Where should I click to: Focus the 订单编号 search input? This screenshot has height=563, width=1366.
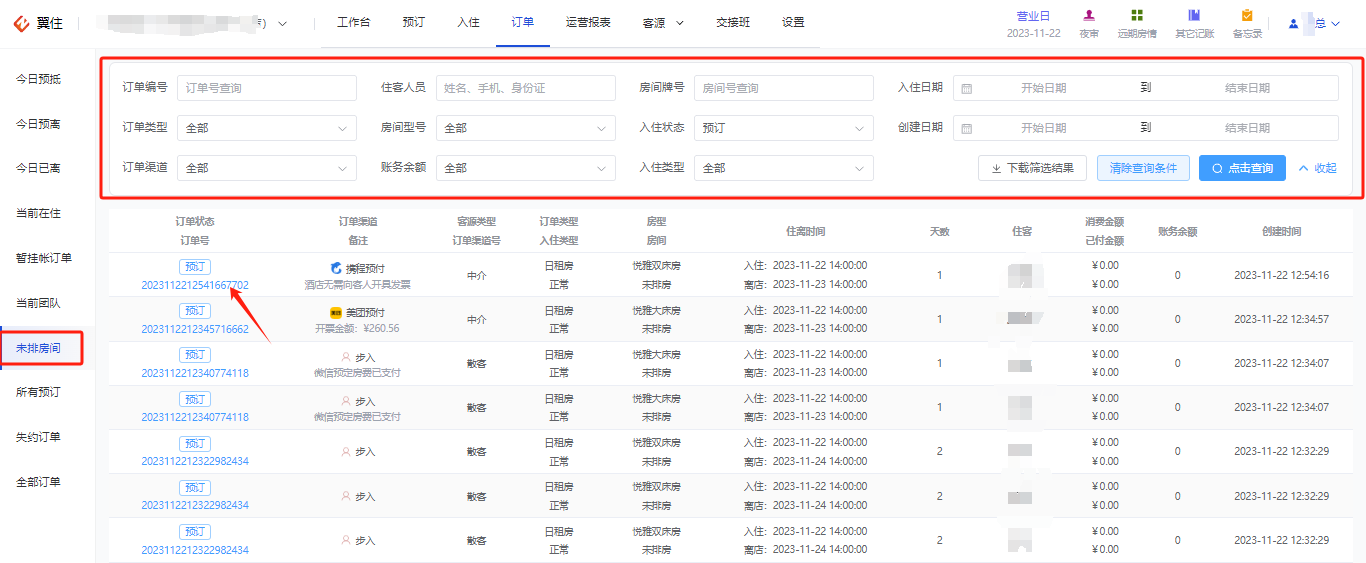[267, 88]
